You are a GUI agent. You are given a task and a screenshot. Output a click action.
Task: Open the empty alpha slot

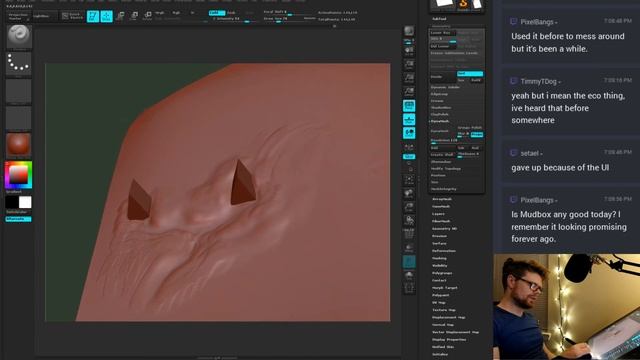(18, 91)
